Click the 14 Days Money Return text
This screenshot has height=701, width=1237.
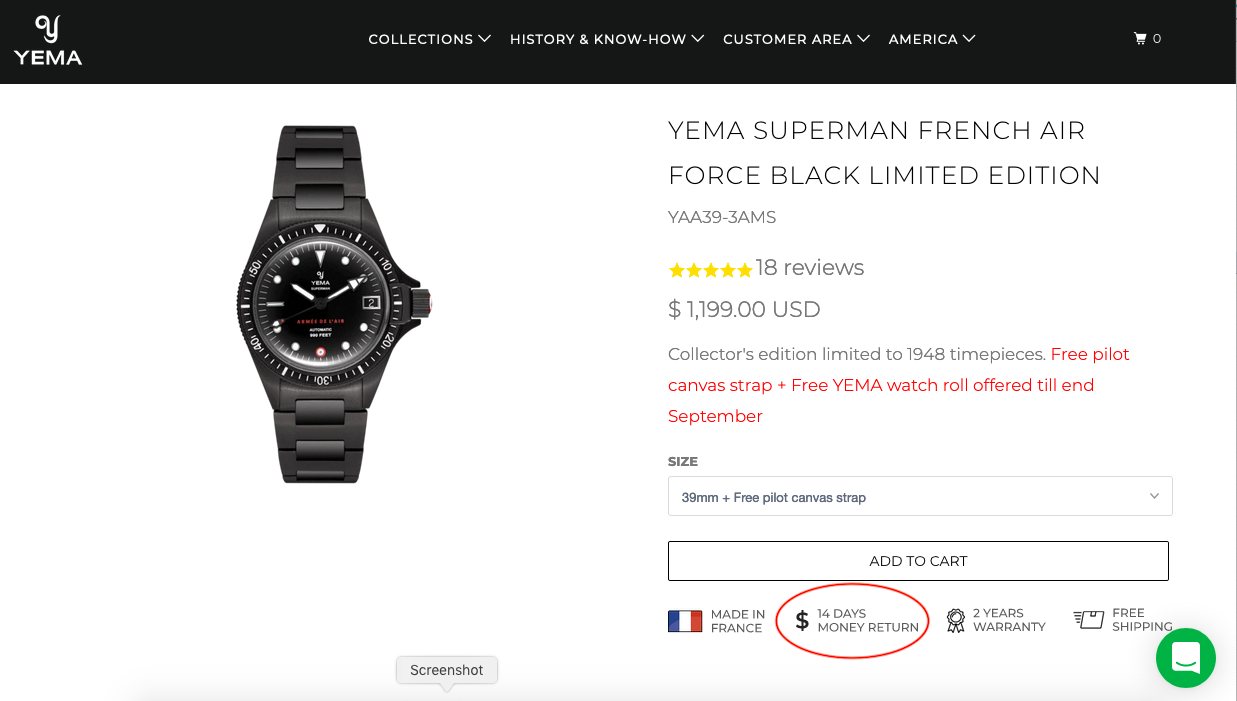[x=867, y=621]
